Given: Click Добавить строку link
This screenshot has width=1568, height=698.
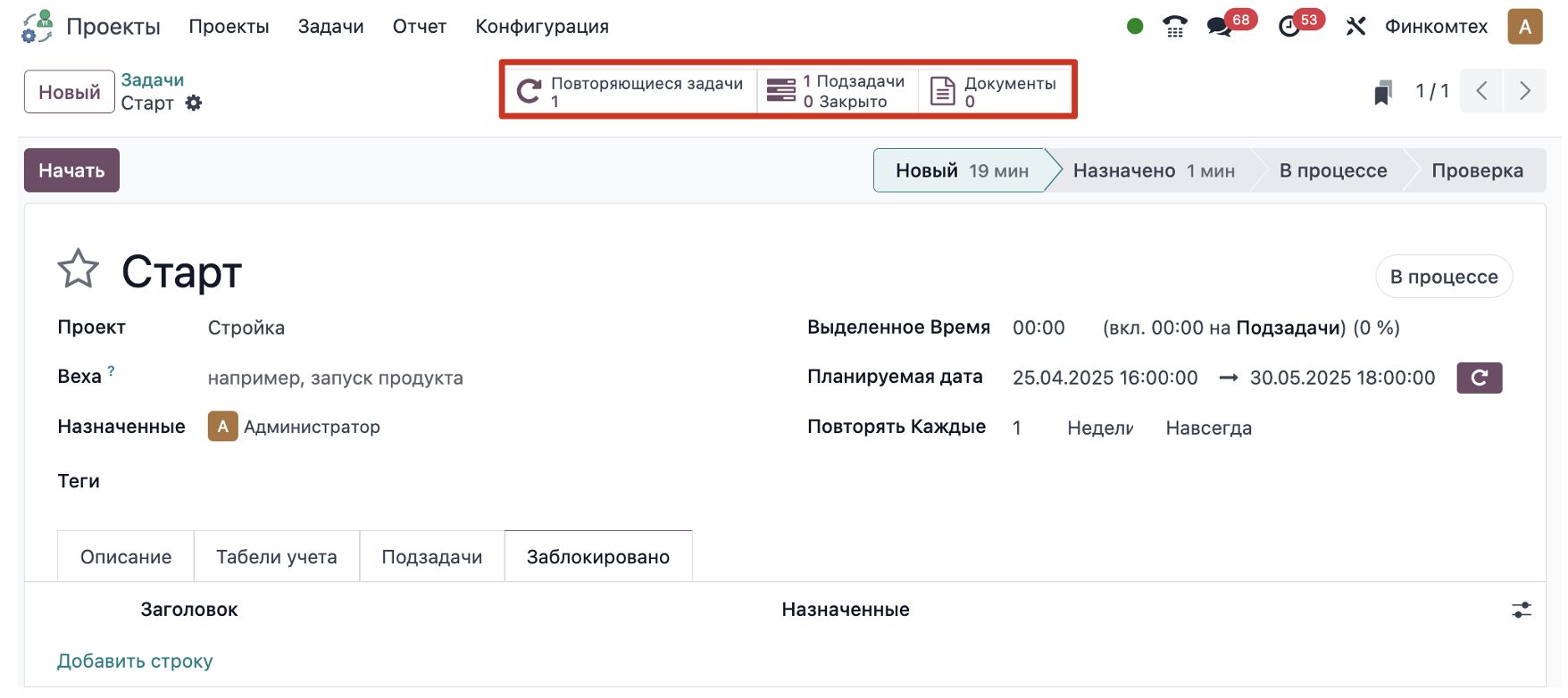Looking at the screenshot, I should tap(135, 661).
